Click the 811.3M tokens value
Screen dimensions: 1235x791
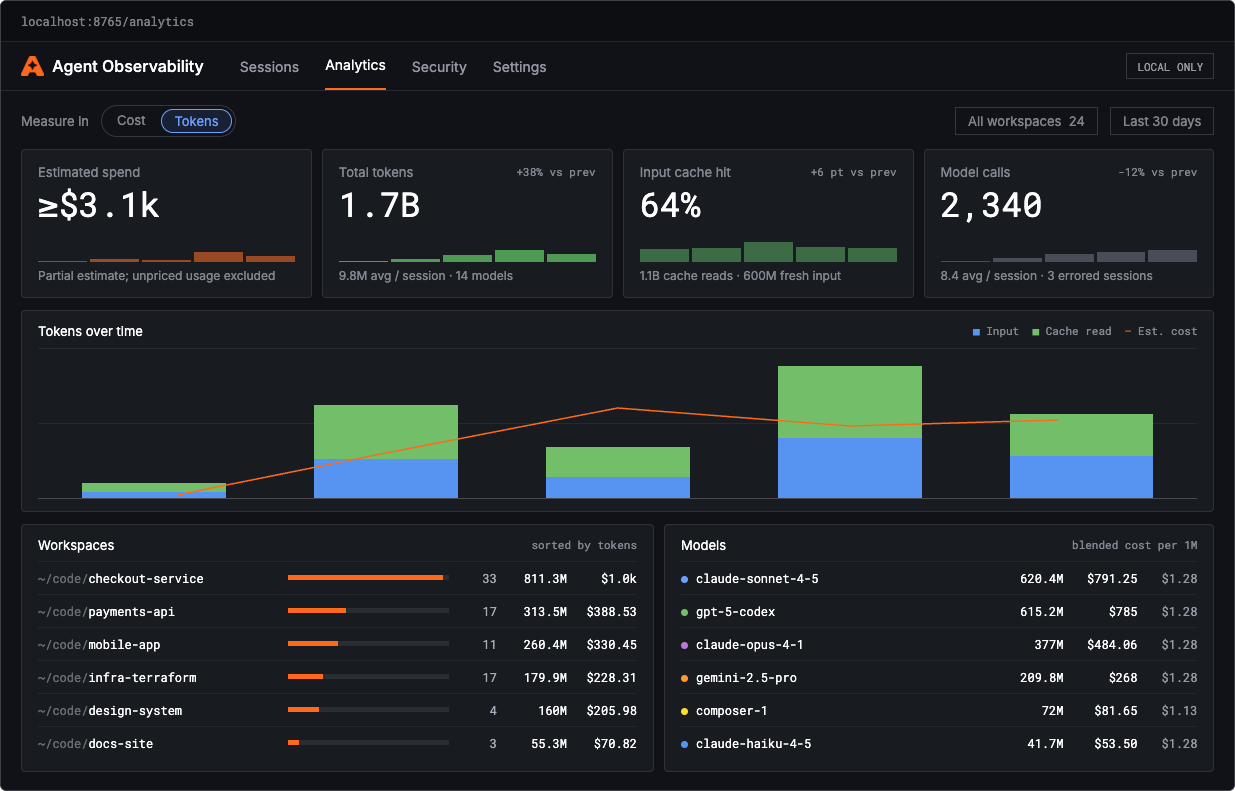[x=545, y=578]
